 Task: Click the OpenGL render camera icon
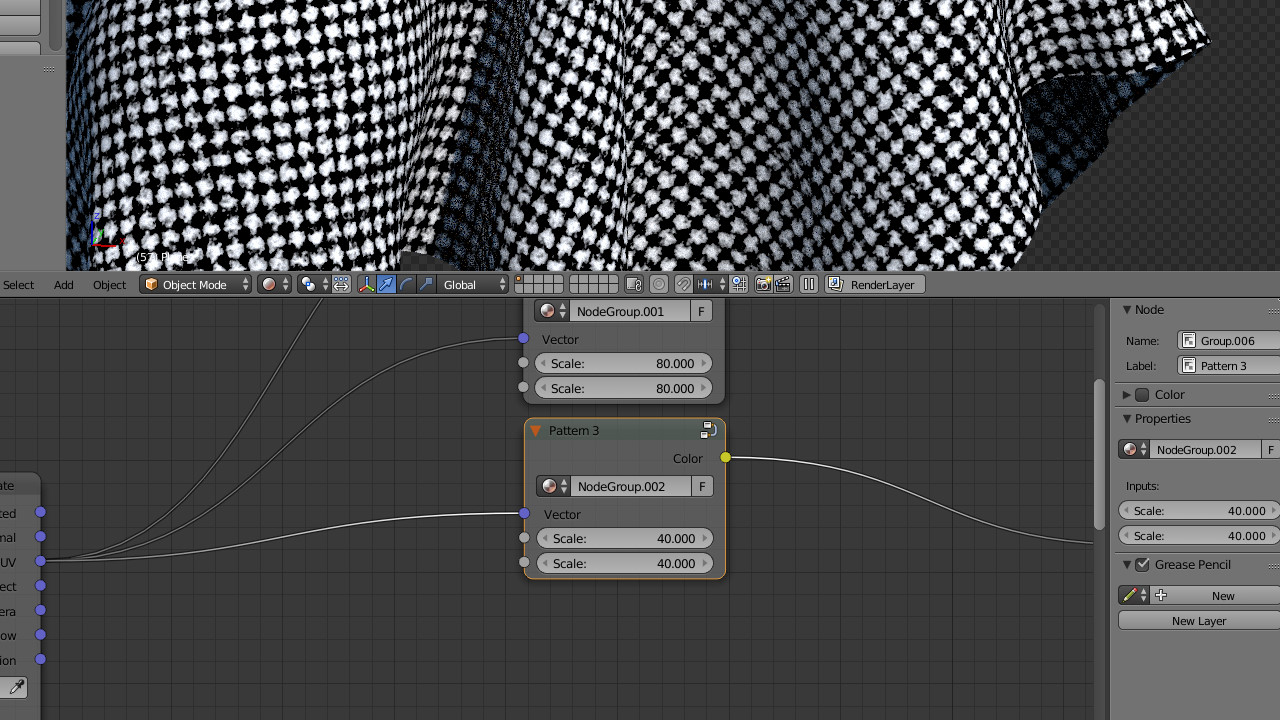click(763, 285)
